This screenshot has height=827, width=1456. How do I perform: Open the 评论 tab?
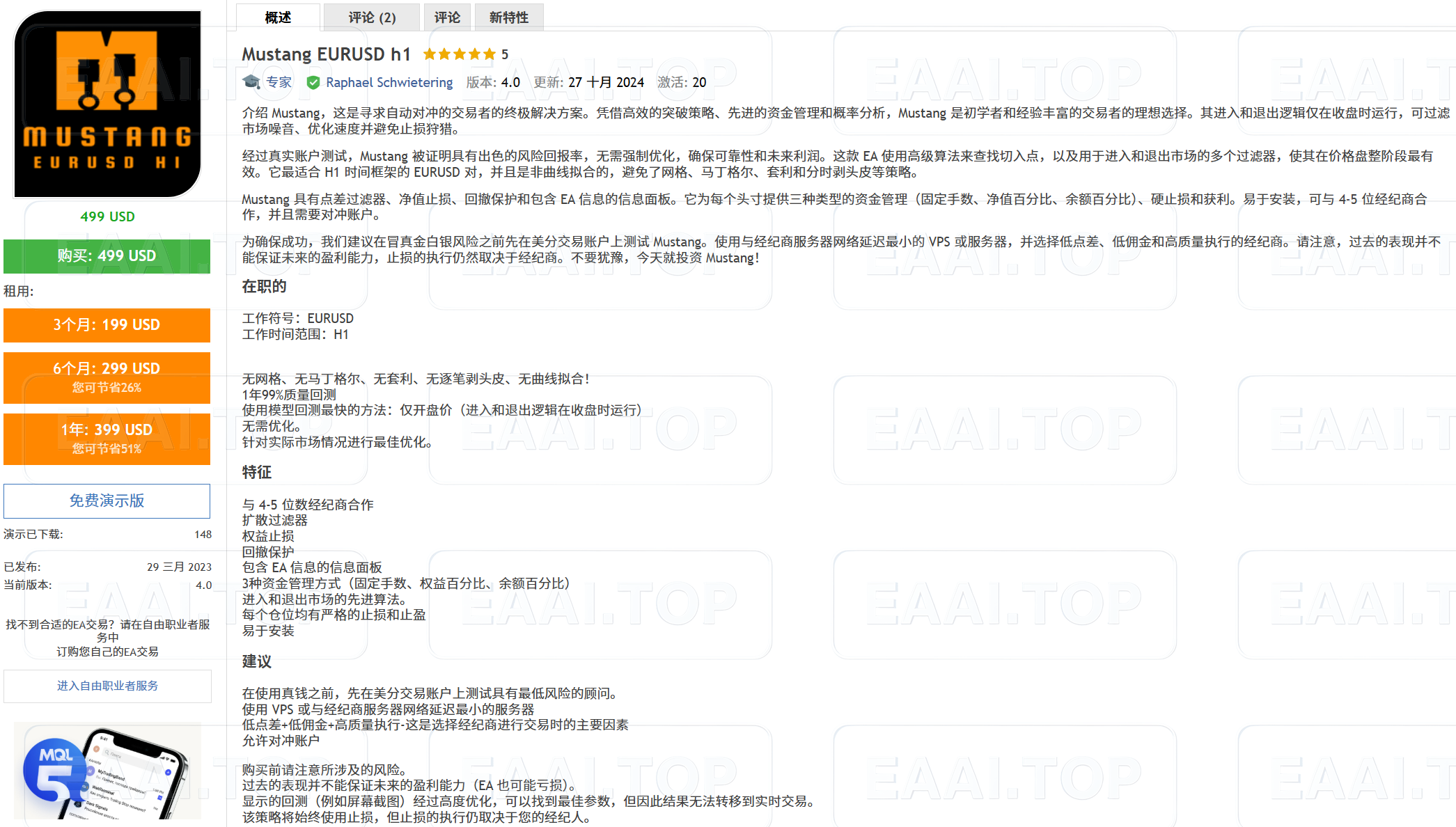coord(447,17)
